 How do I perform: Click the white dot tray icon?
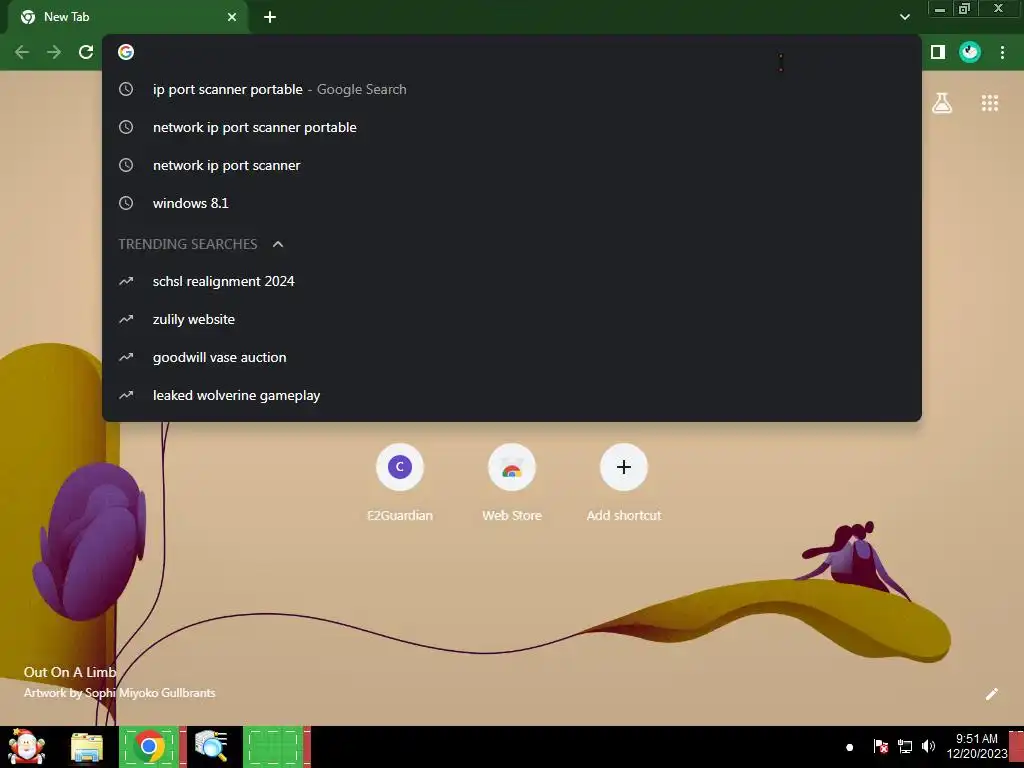pyautogui.click(x=850, y=747)
